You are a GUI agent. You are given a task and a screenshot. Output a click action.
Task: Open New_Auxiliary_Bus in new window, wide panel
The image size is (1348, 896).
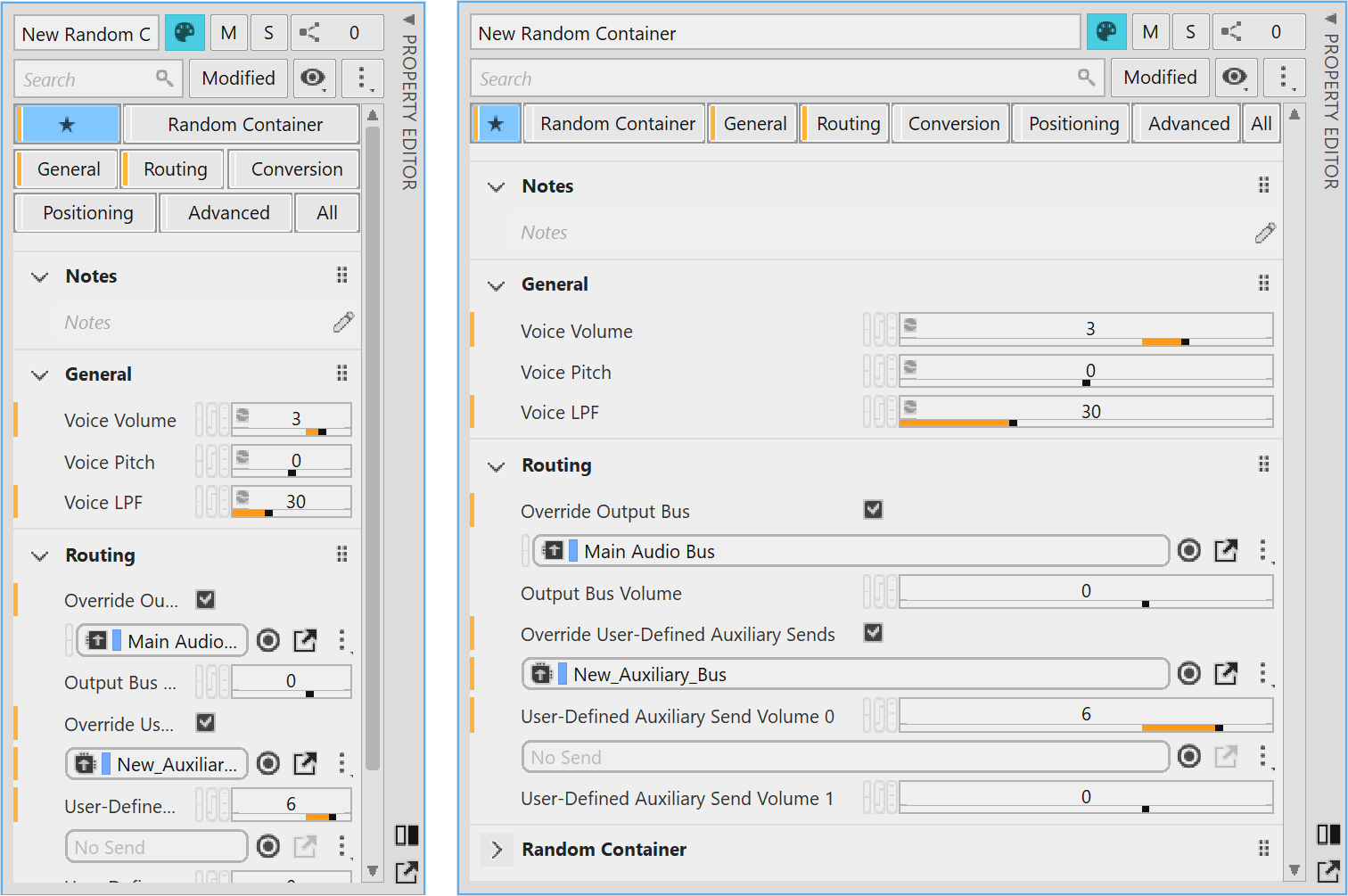pyautogui.click(x=1227, y=674)
